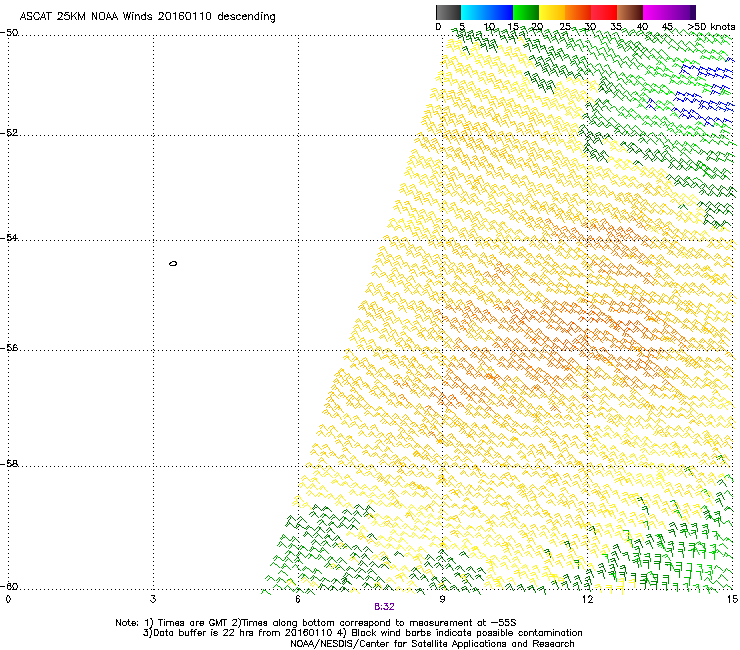The width and height of the screenshot is (740, 650).
Task: Click the 0 longitude axis label
Action: click(8, 599)
